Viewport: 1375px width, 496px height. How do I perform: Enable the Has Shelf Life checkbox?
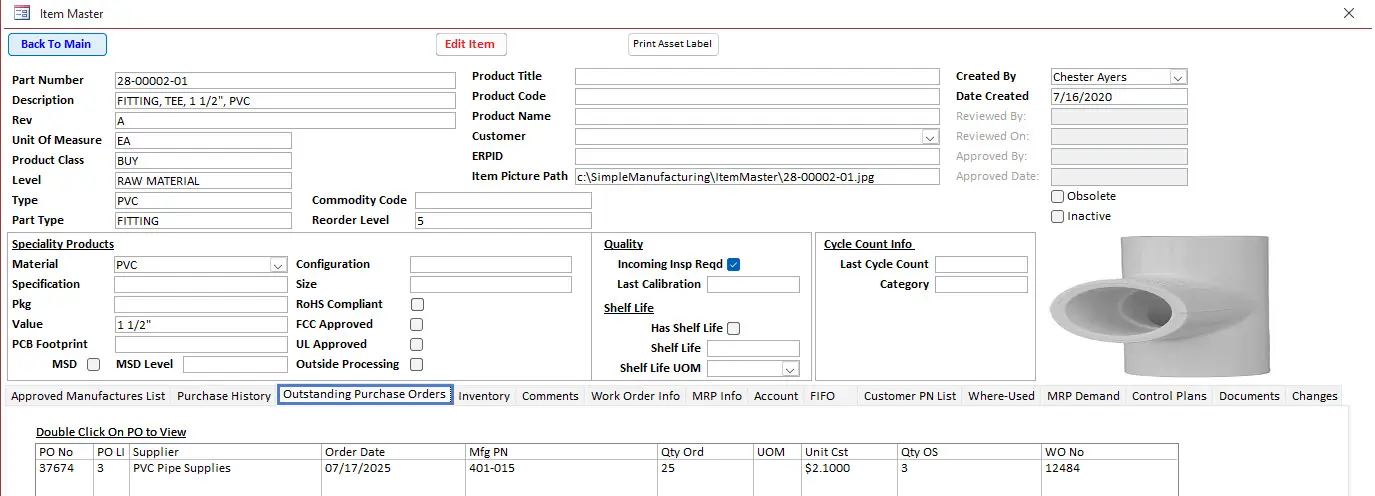coord(733,329)
